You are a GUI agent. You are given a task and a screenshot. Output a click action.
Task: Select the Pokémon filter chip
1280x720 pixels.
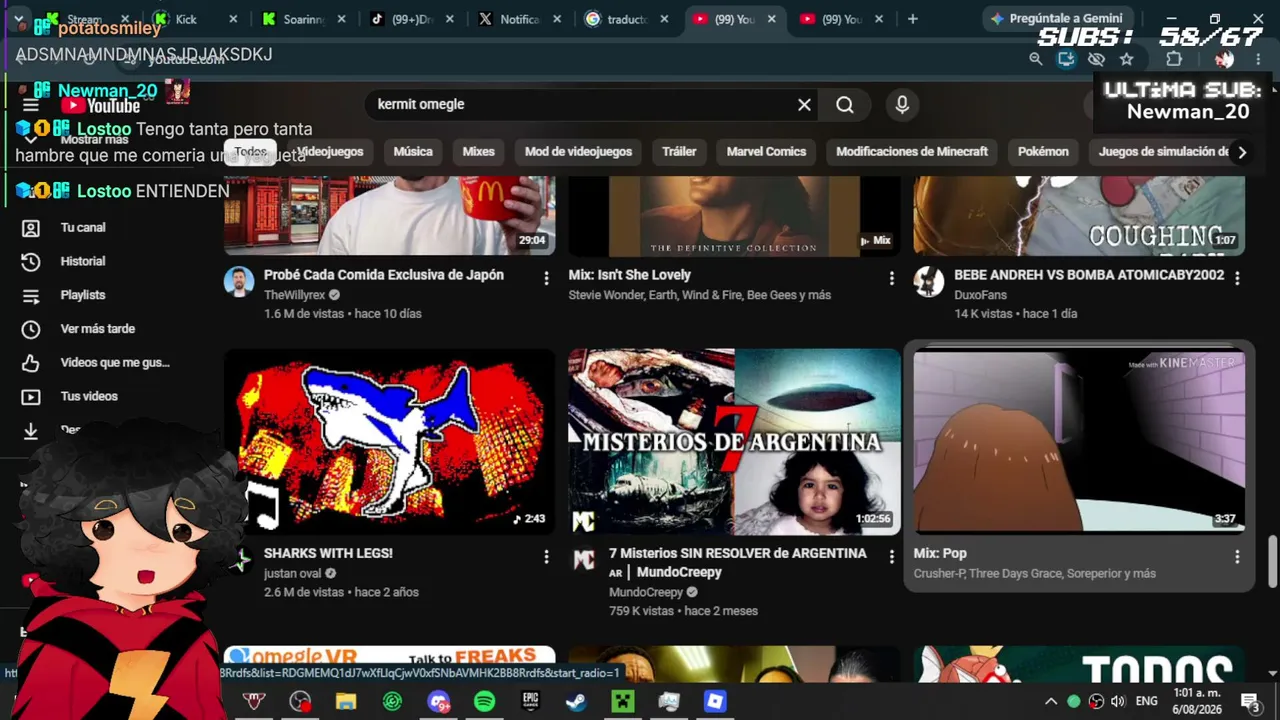[1043, 152]
